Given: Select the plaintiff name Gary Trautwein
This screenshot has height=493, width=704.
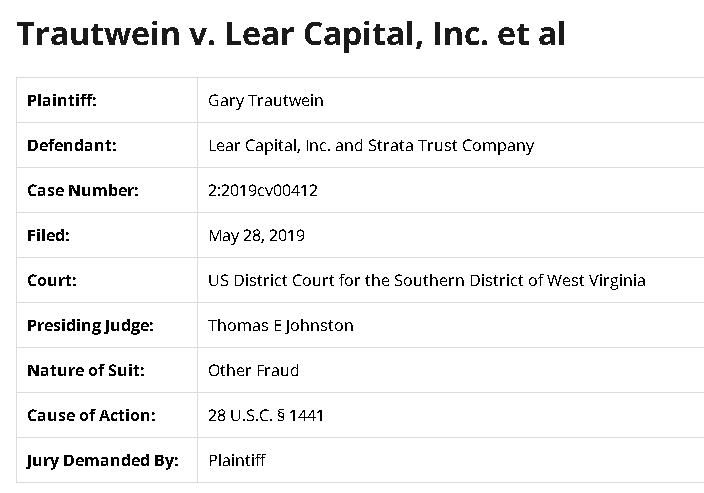Looking at the screenshot, I should [266, 101].
